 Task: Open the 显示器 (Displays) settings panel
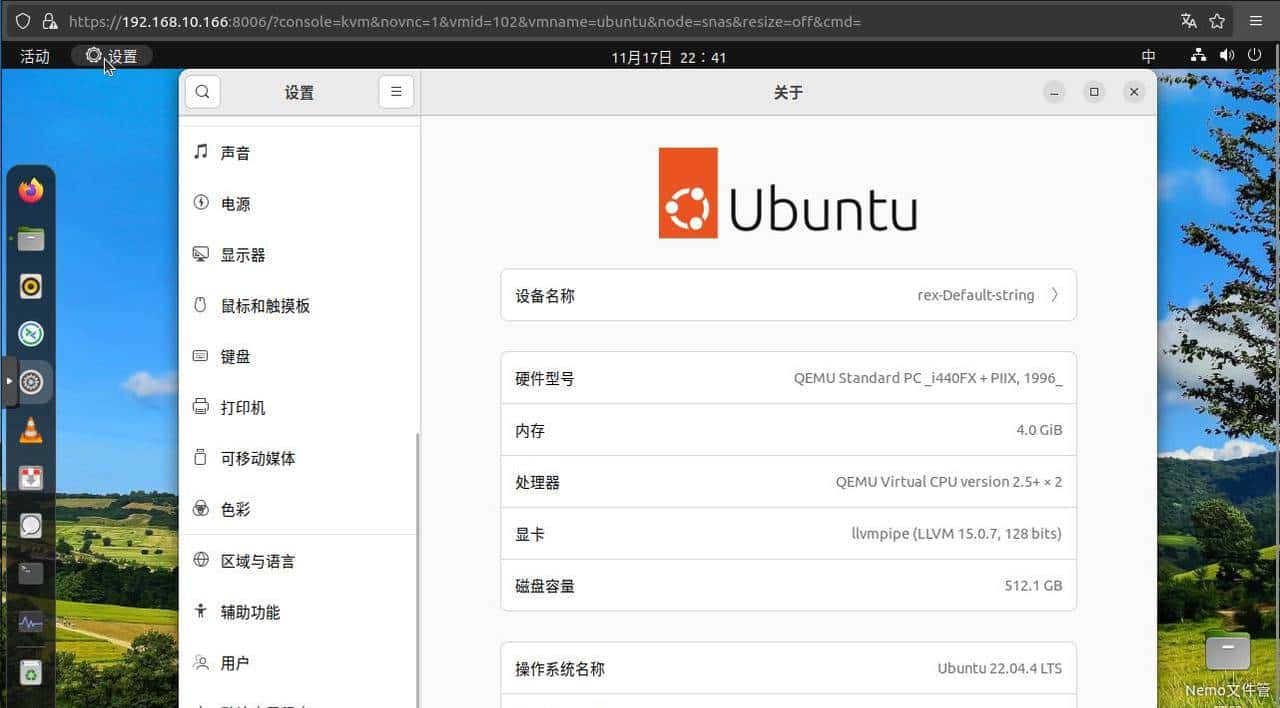tap(243, 254)
